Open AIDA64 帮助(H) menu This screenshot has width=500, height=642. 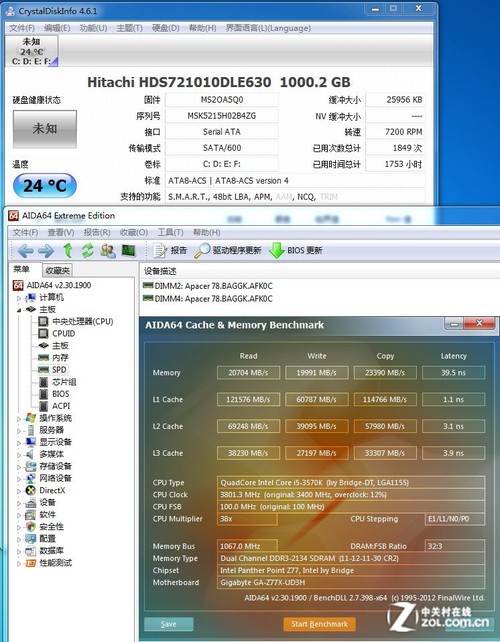pos(207,233)
